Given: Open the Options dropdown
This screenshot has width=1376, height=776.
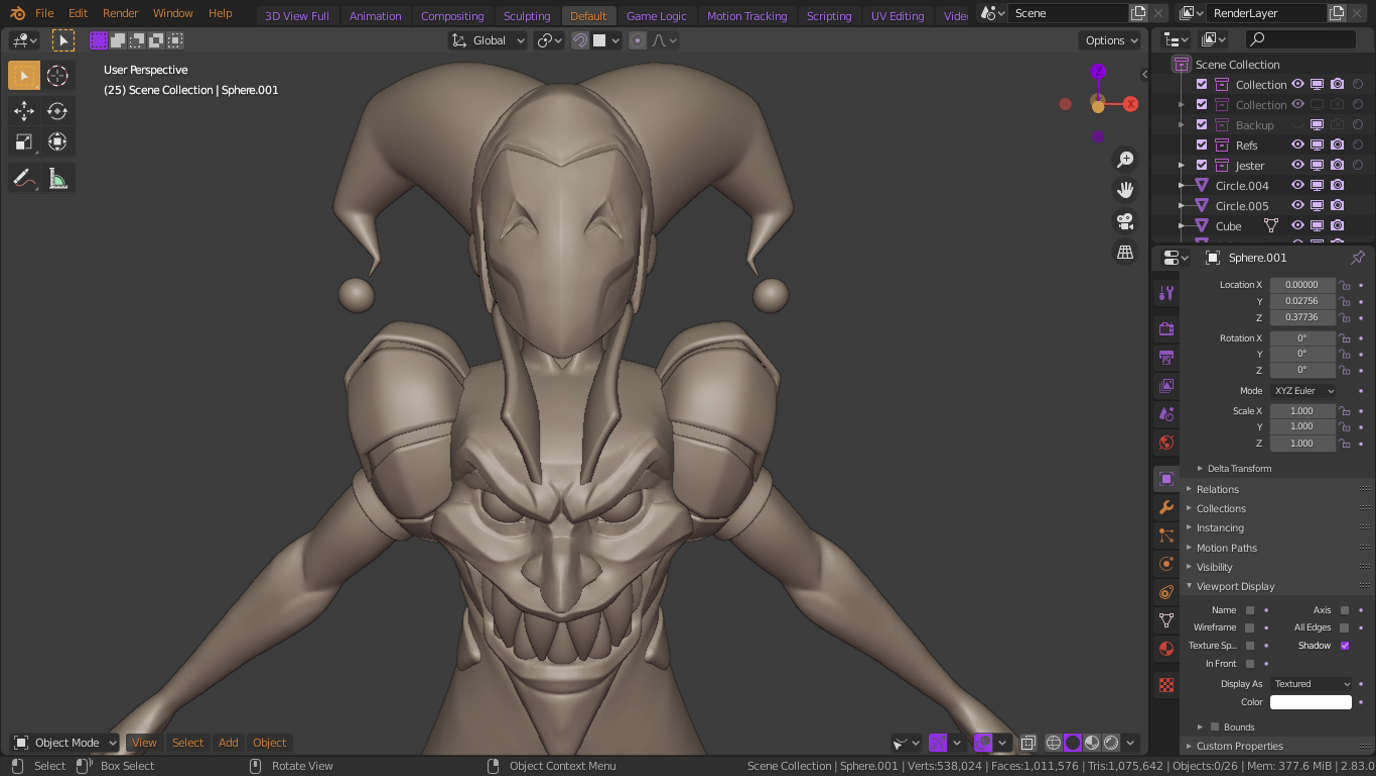Looking at the screenshot, I should point(1111,41).
